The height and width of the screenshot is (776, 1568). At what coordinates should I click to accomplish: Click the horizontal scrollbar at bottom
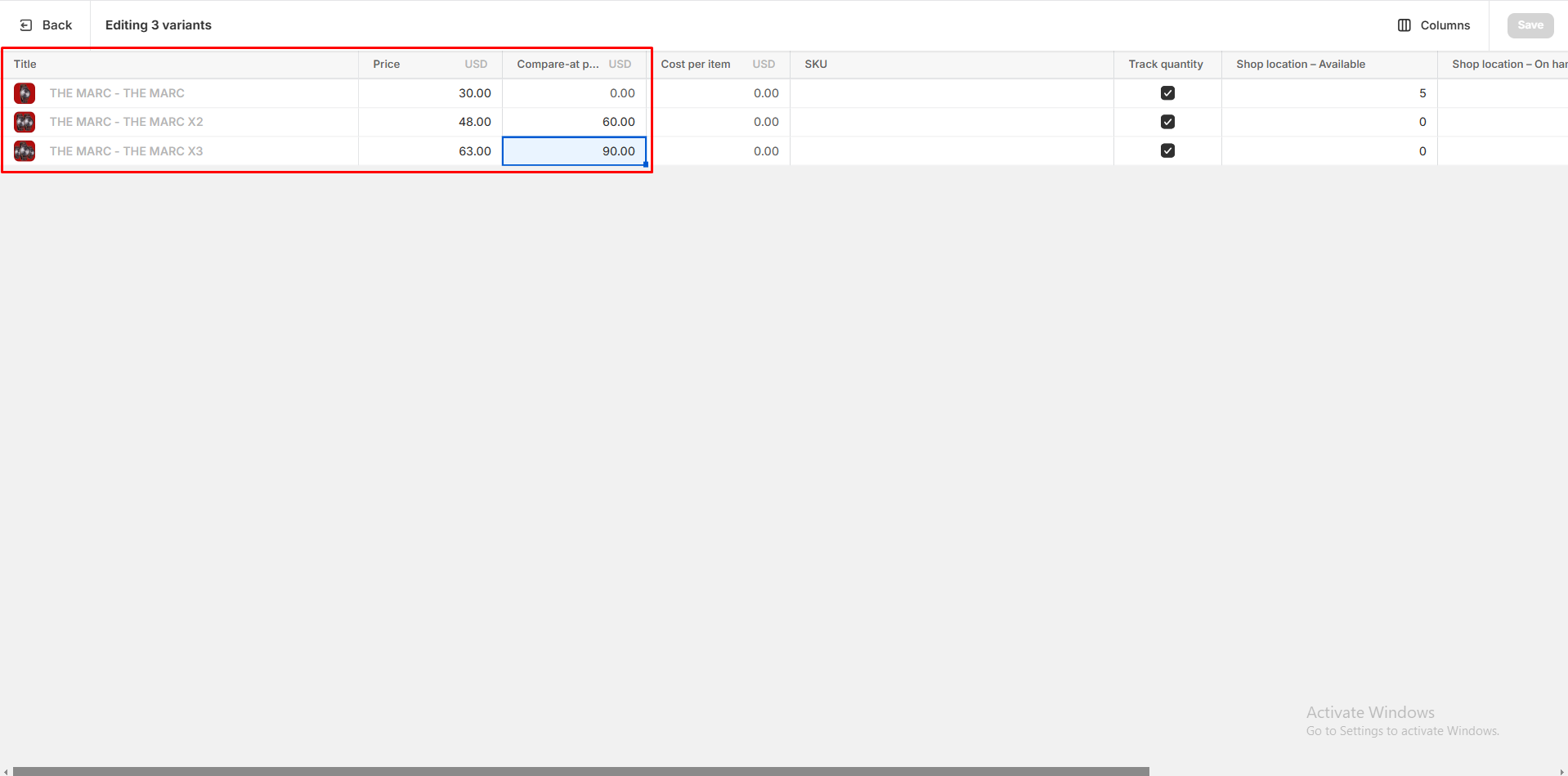pyautogui.click(x=580, y=771)
